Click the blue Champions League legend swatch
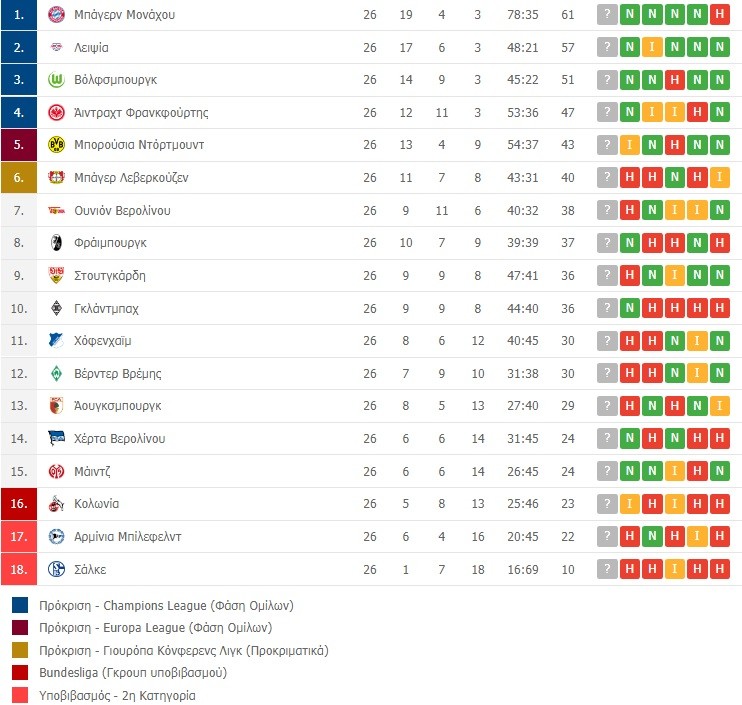The width and height of the screenshot is (742, 705). point(21,606)
